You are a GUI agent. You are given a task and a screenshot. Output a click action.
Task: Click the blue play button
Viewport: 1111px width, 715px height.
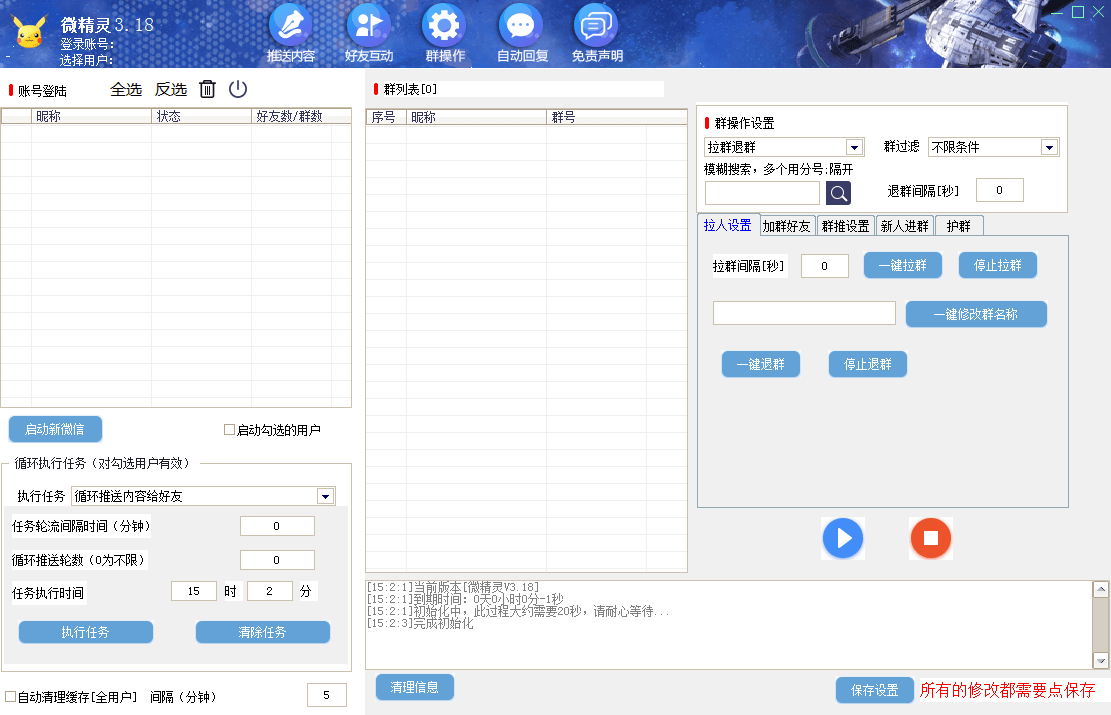(x=842, y=539)
